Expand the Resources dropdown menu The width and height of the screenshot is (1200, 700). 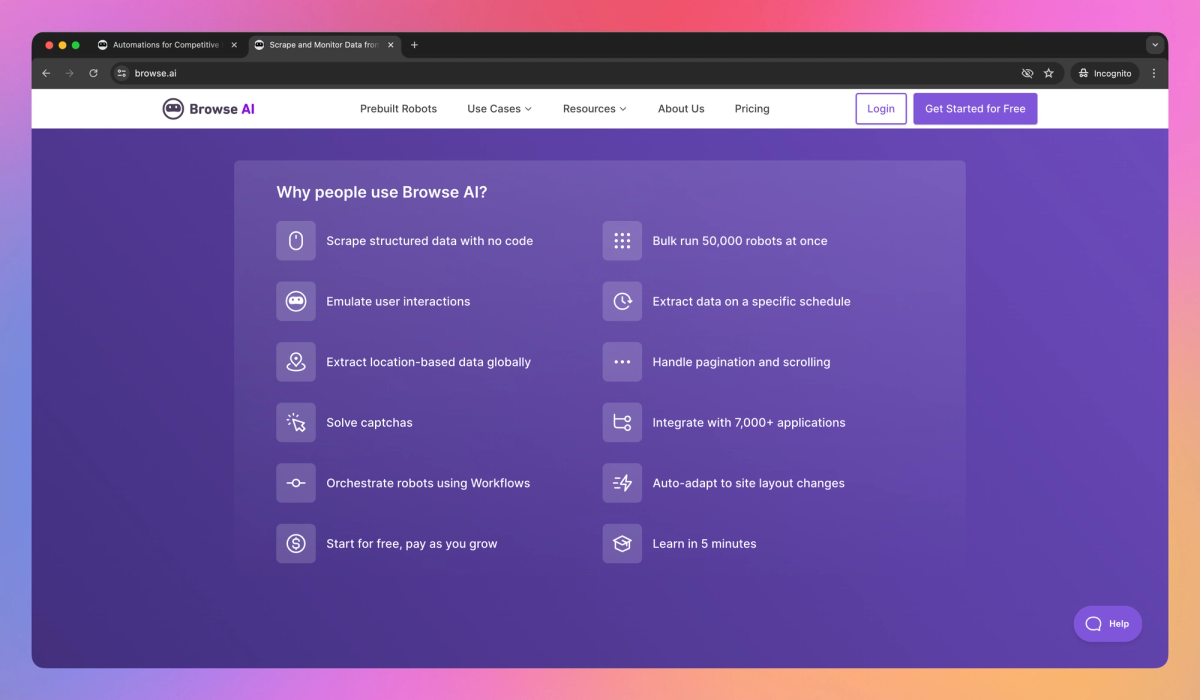(x=594, y=109)
